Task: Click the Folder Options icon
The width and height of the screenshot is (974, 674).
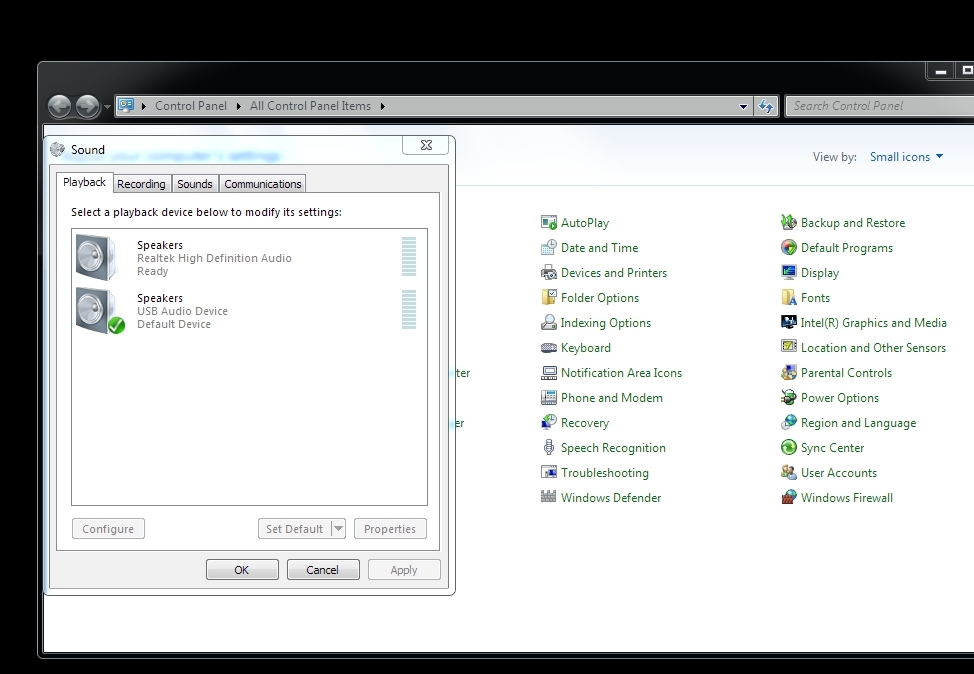Action: click(548, 298)
